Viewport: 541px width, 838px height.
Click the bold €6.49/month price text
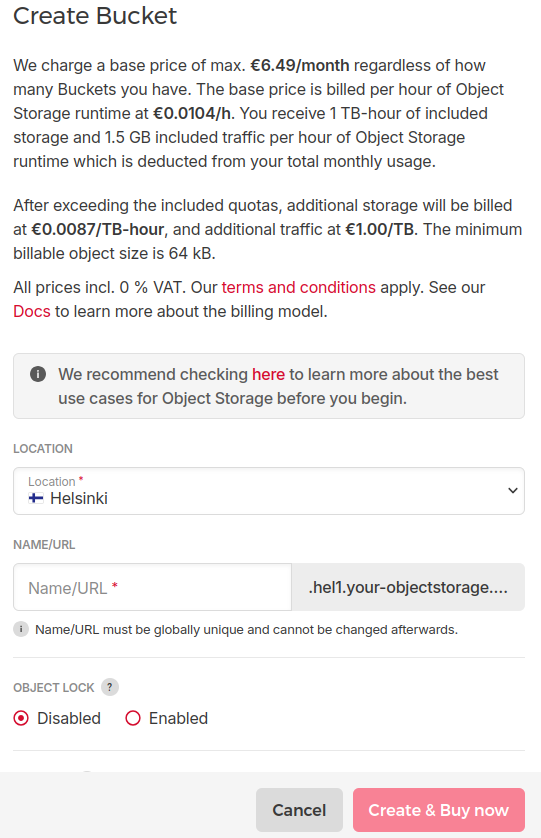coord(299,65)
